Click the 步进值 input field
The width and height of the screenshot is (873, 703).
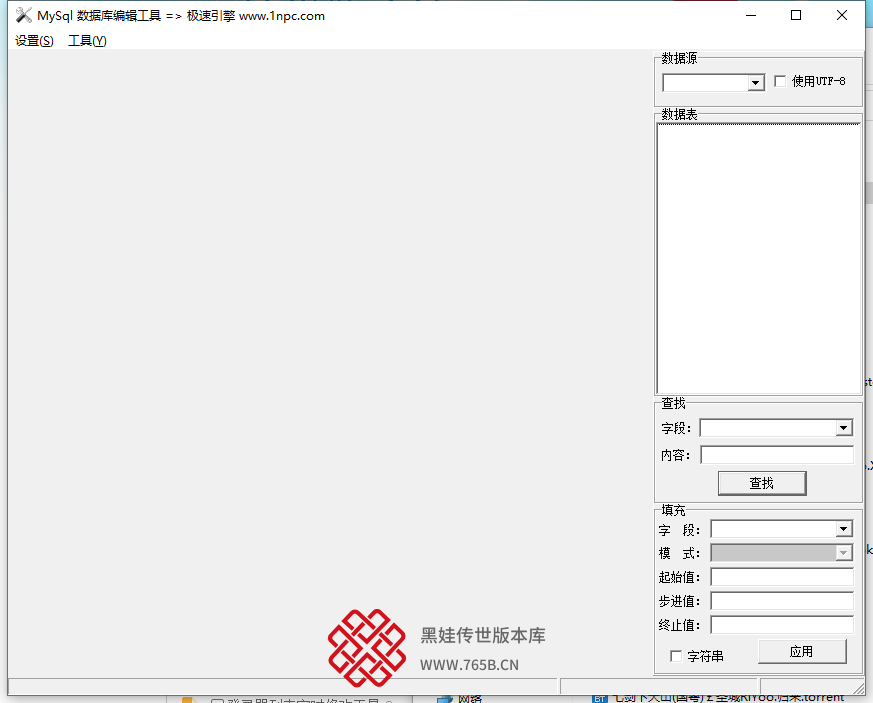(x=782, y=601)
